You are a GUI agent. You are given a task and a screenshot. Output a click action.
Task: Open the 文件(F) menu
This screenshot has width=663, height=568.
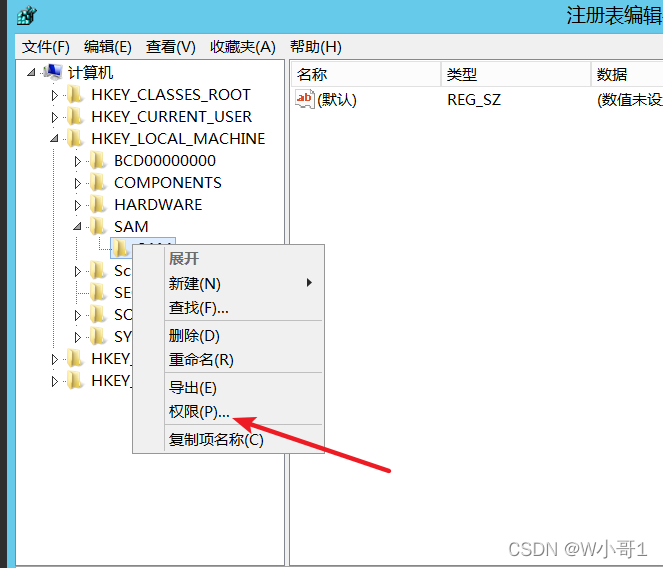click(46, 47)
